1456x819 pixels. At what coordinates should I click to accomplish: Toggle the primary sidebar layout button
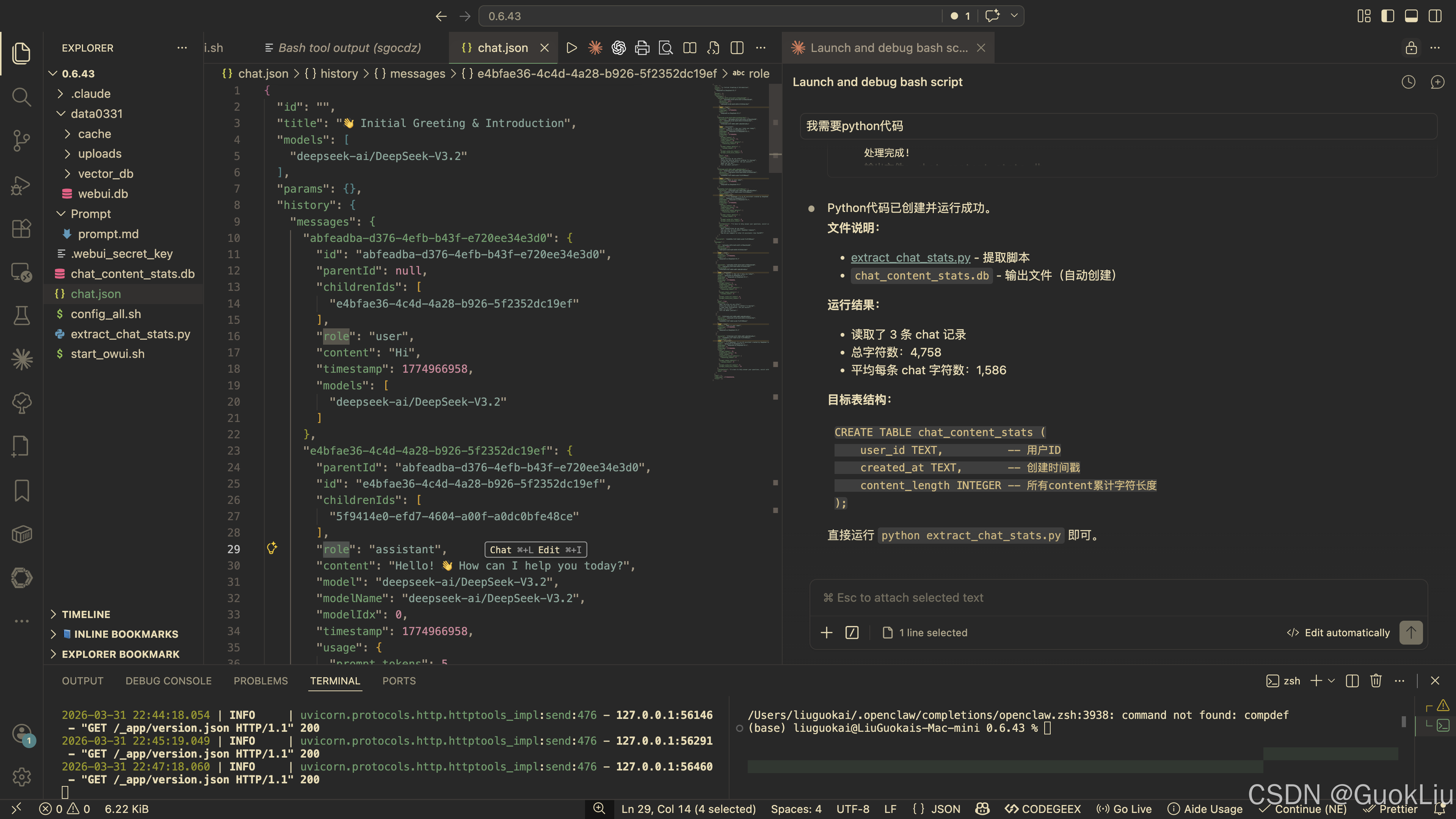coord(1388,16)
